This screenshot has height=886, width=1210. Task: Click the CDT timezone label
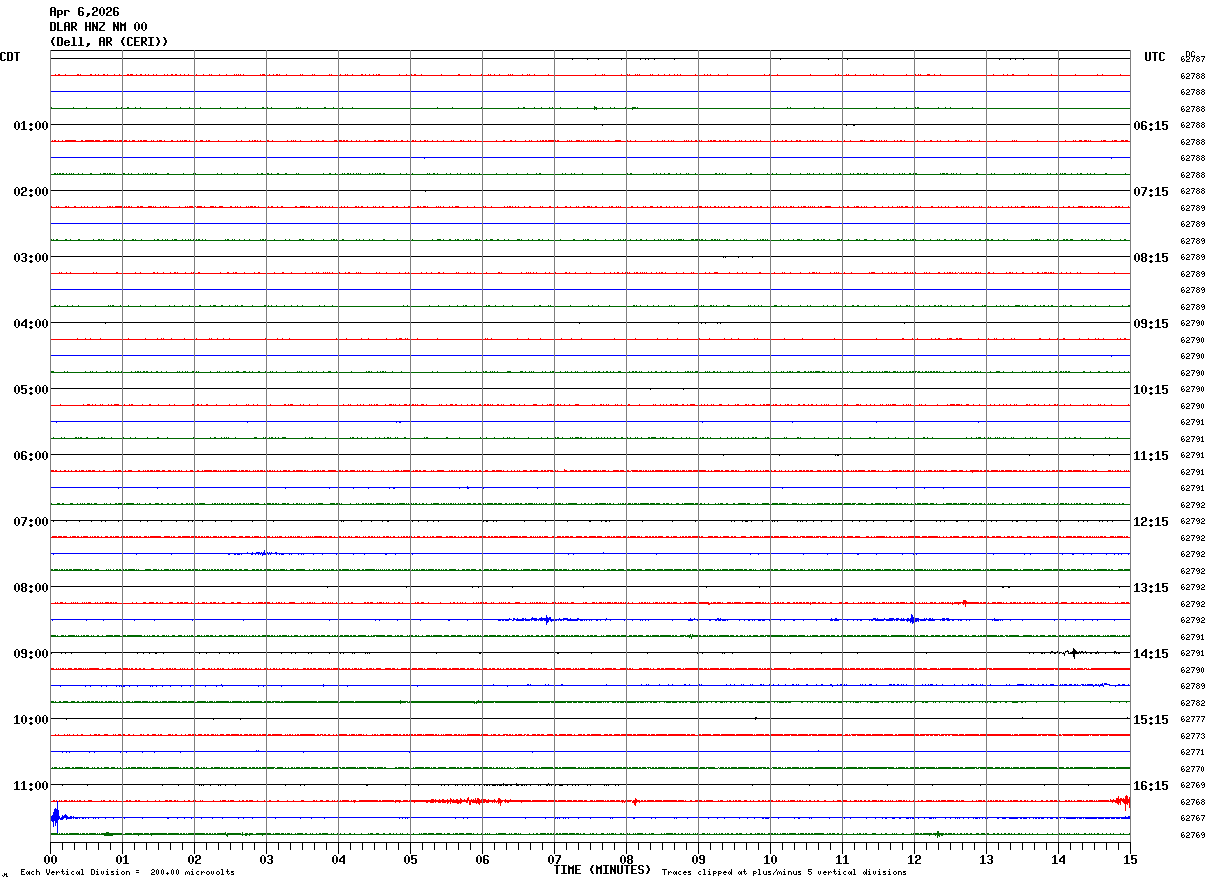10,57
